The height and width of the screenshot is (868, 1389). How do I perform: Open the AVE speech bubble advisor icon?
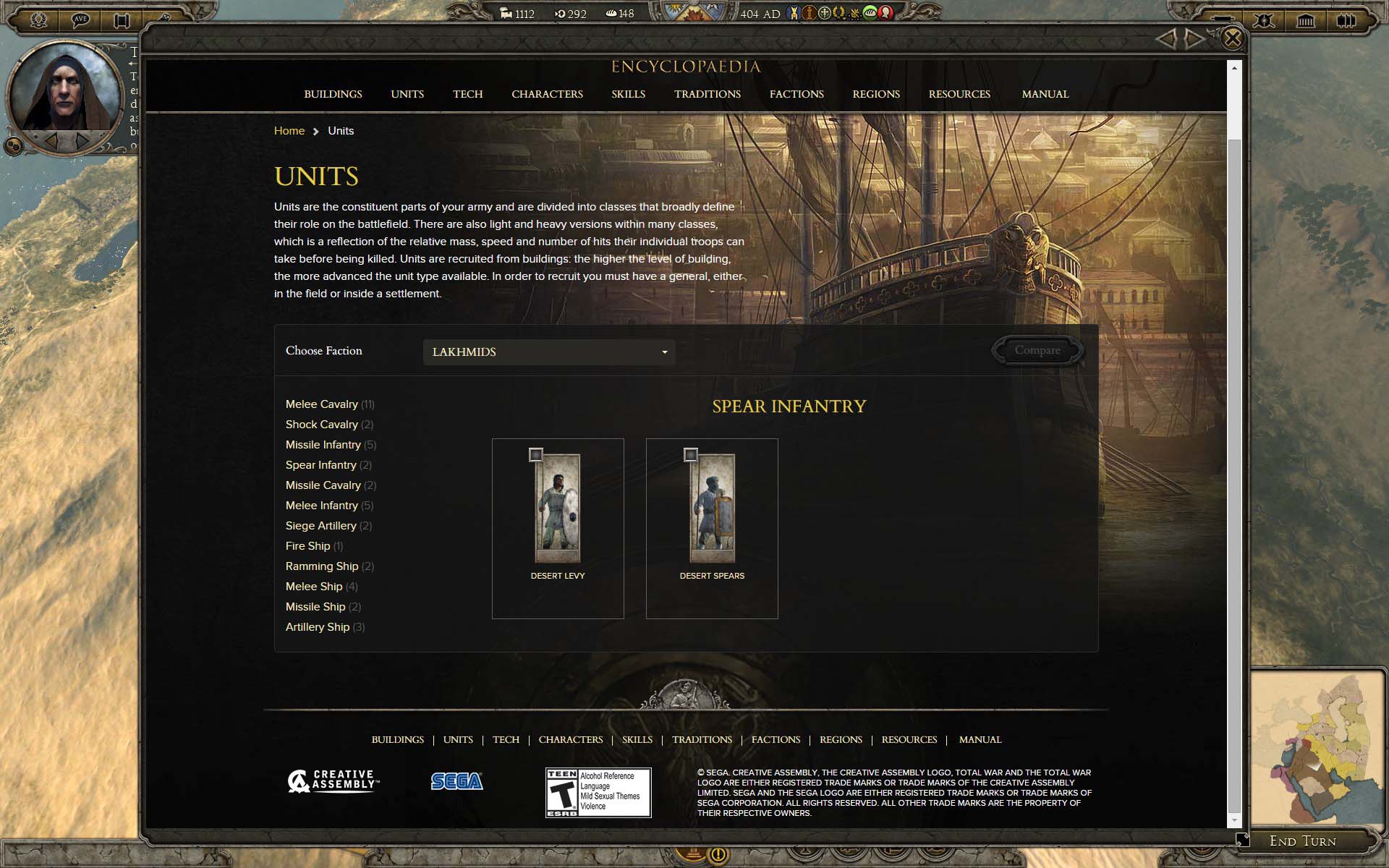point(80,20)
